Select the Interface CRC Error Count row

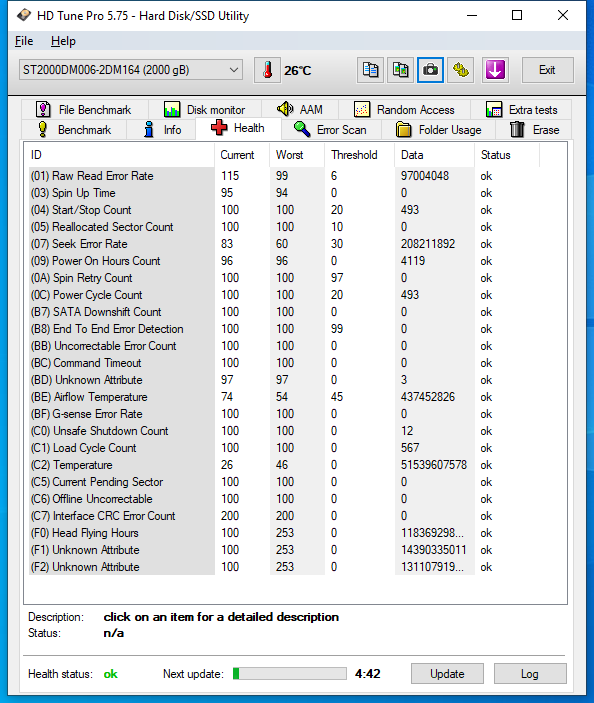(284, 516)
